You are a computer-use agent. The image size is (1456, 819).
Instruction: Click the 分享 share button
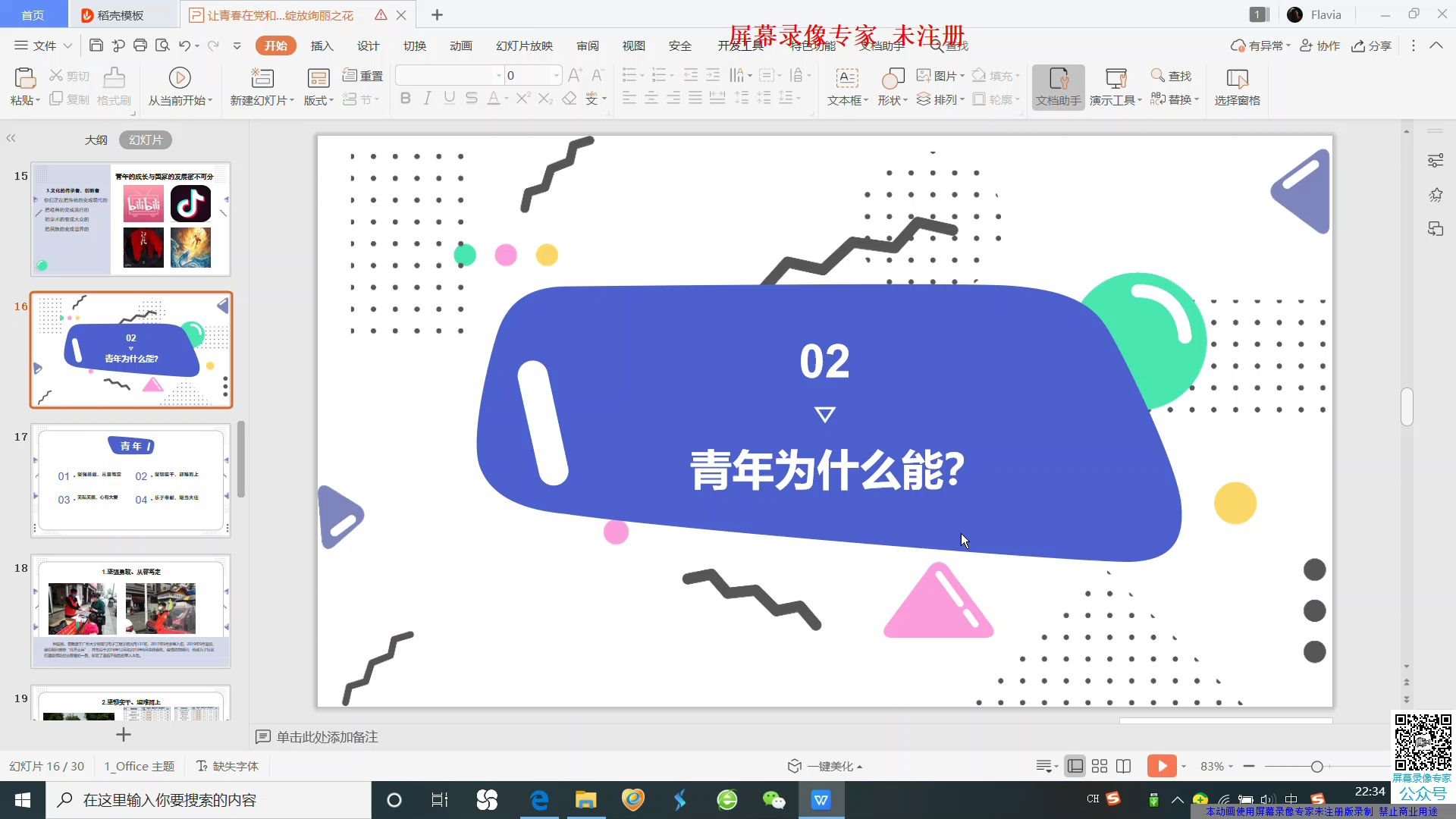tap(1371, 45)
